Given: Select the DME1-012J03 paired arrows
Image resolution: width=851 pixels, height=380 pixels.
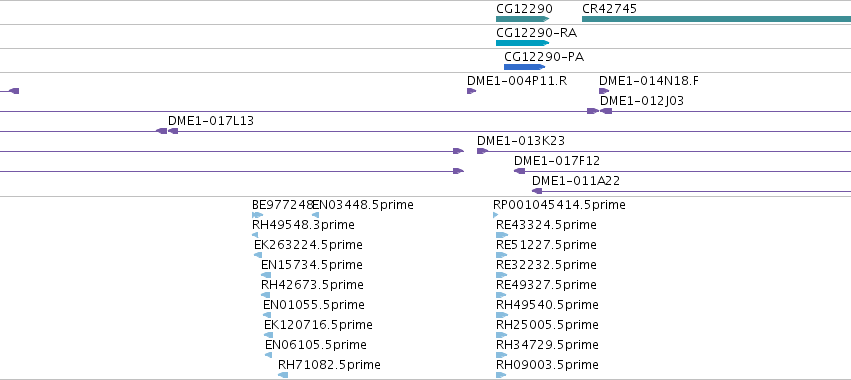Looking at the screenshot, I should (x=600, y=111).
